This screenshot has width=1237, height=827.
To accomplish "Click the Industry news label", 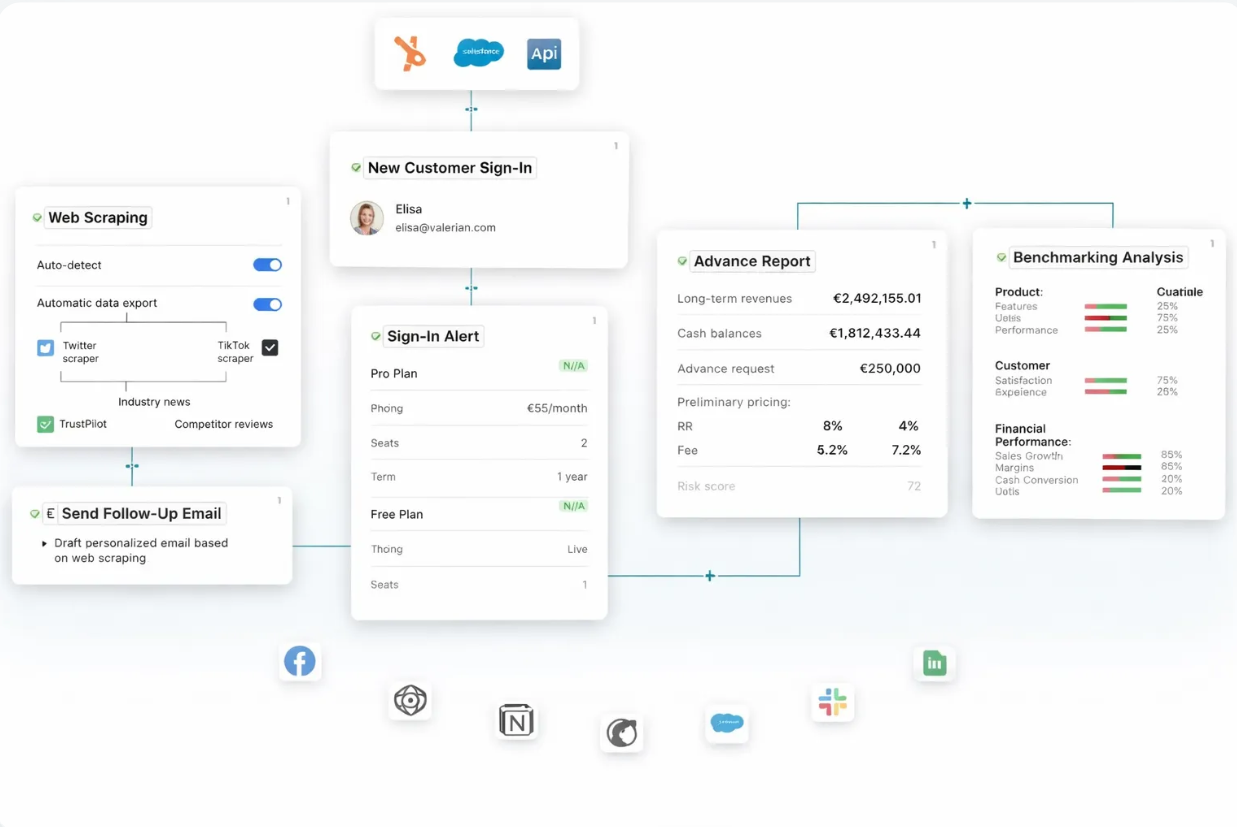I will pyautogui.click(x=154, y=402).
